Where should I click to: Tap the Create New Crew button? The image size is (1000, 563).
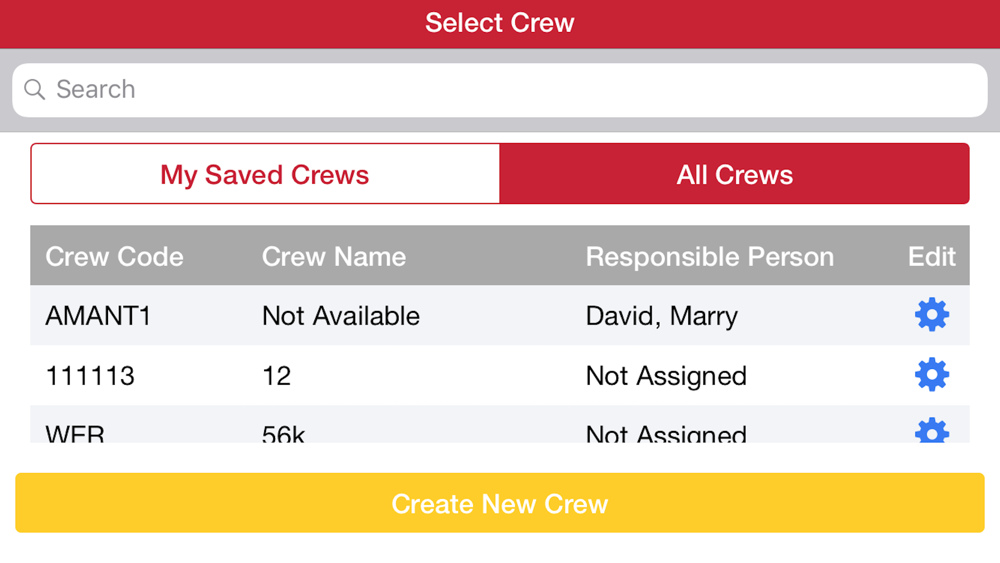(500, 503)
